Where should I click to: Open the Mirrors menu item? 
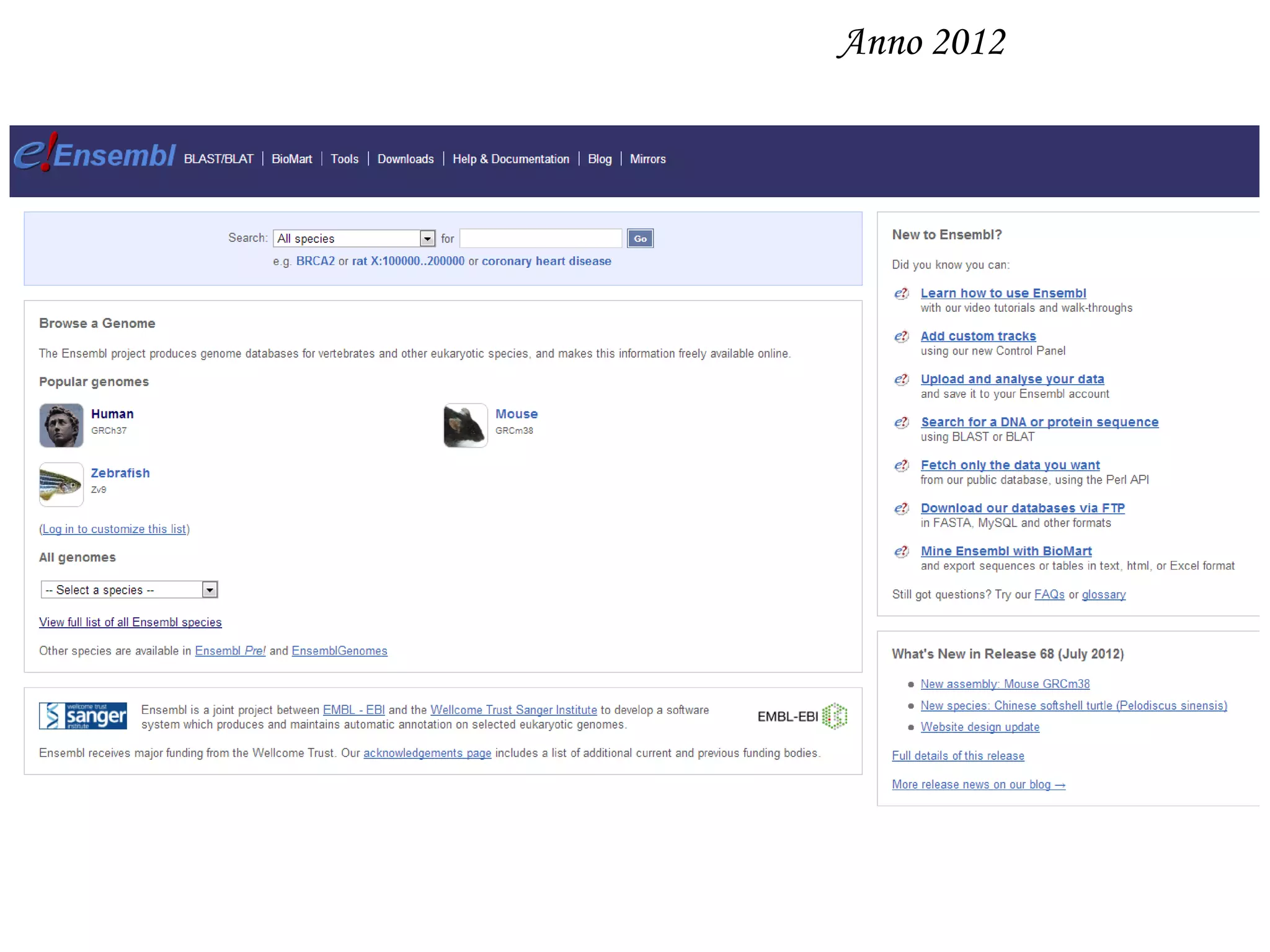(x=647, y=159)
